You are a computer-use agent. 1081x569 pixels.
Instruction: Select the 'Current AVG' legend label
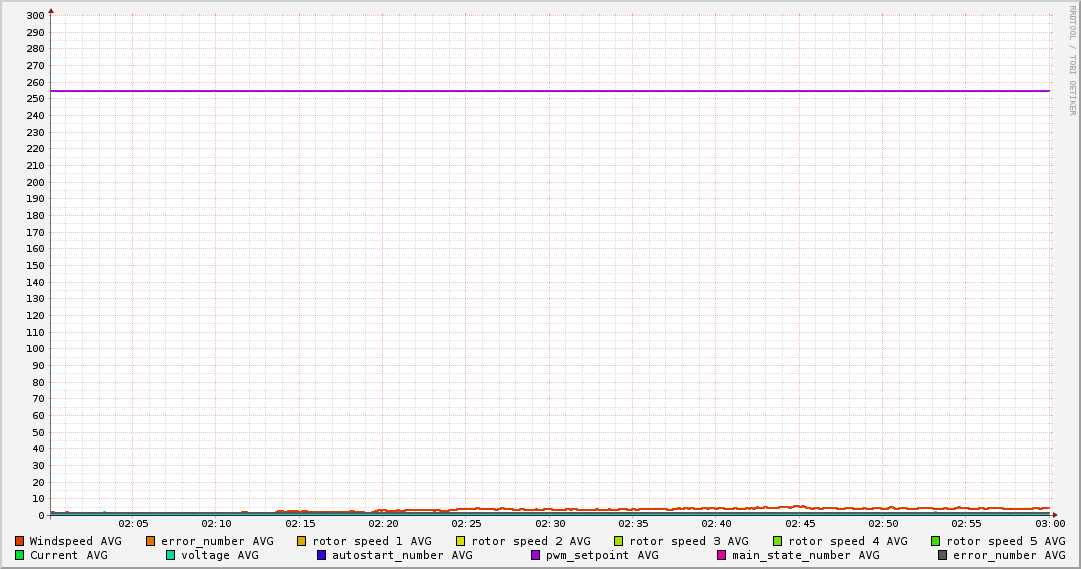68,555
